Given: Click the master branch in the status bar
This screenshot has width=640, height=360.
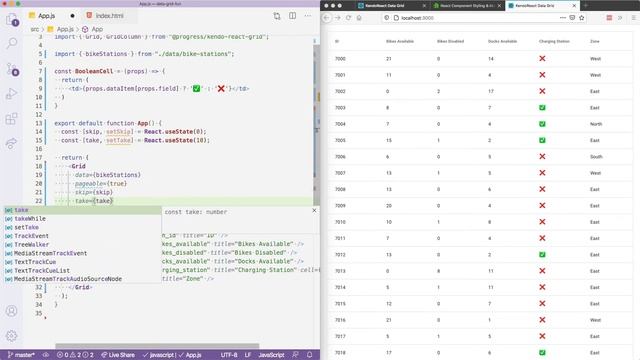Looking at the screenshot, I should (x=21, y=355).
